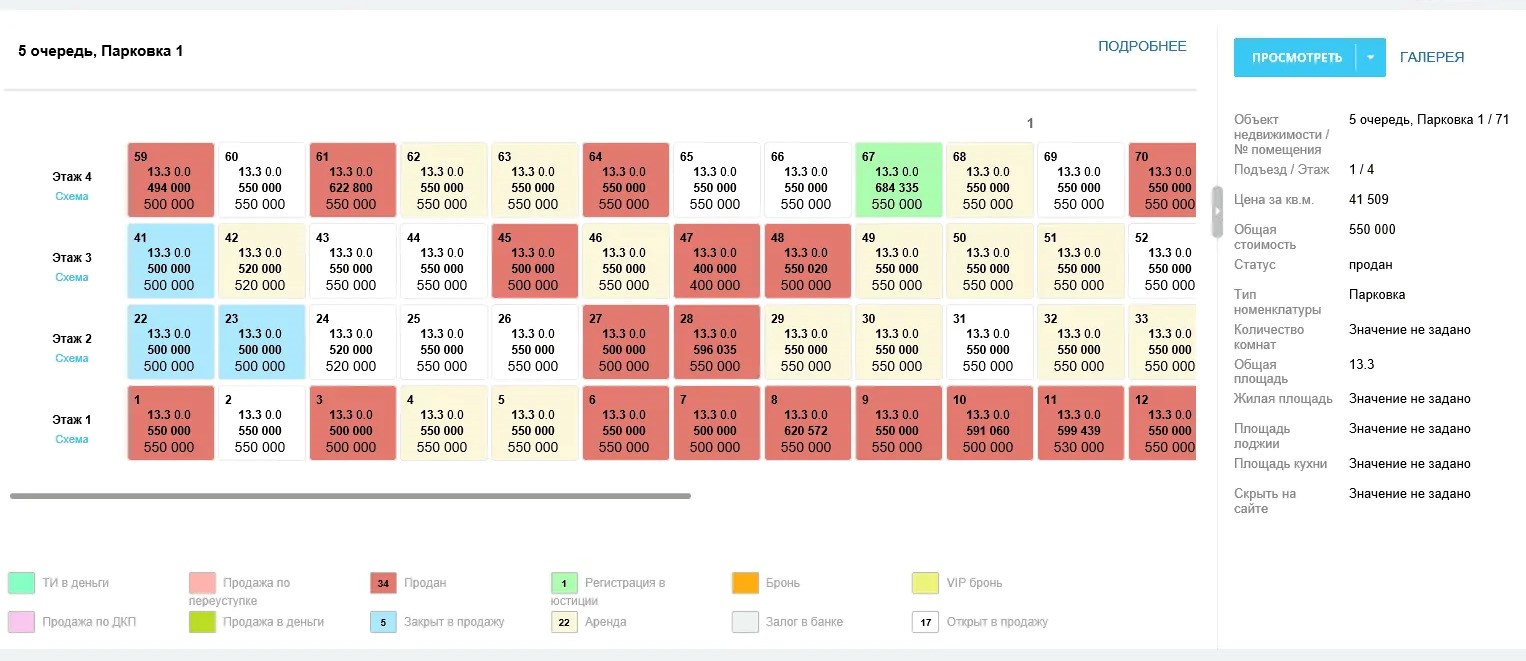Click the Закрыт в продажу legend icon

tap(383, 622)
